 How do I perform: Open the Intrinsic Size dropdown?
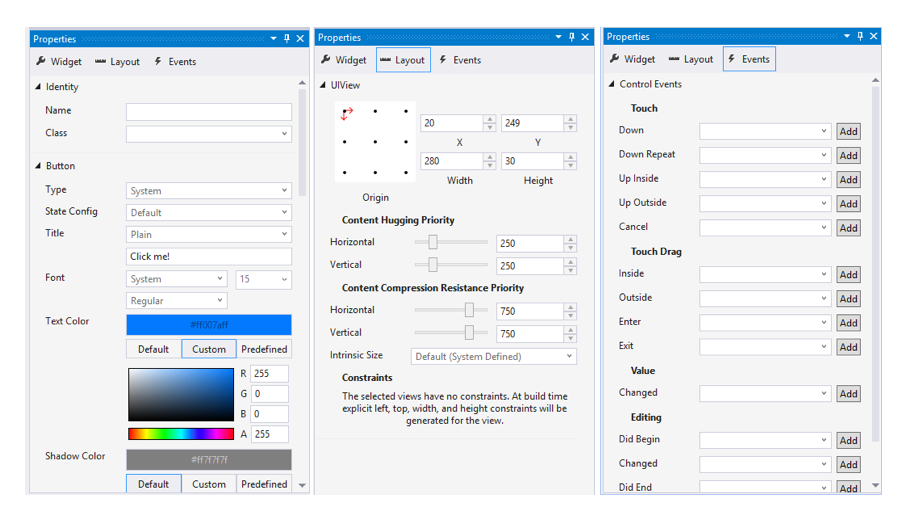tap(494, 356)
